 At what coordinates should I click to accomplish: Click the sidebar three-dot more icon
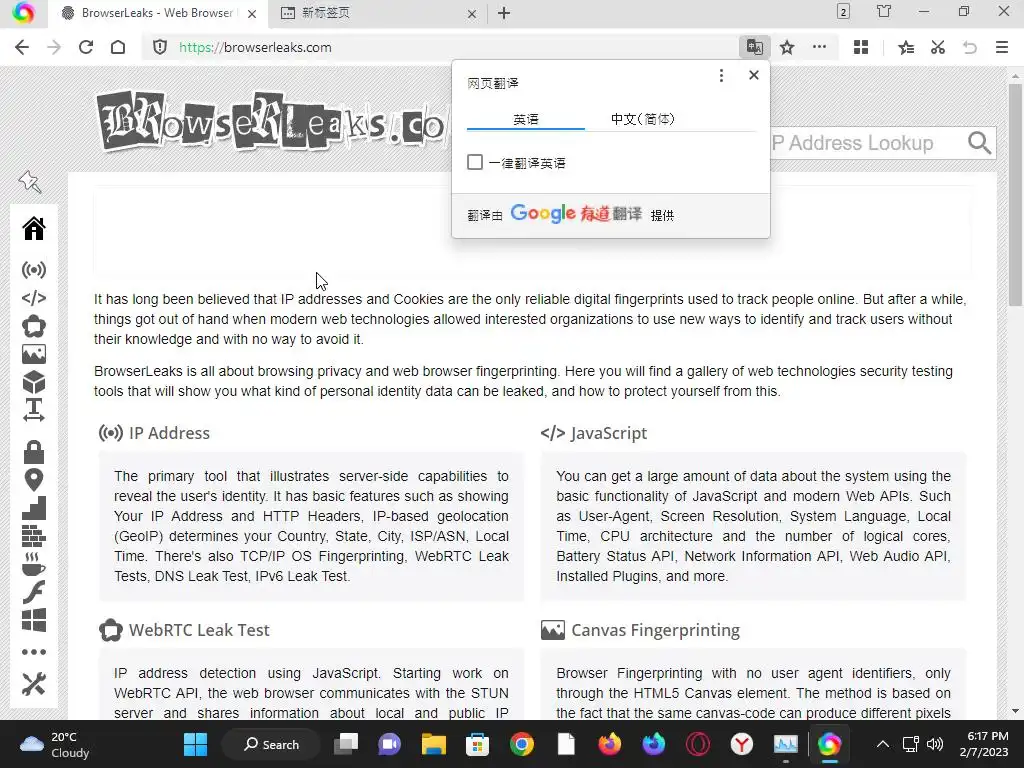pos(34,652)
